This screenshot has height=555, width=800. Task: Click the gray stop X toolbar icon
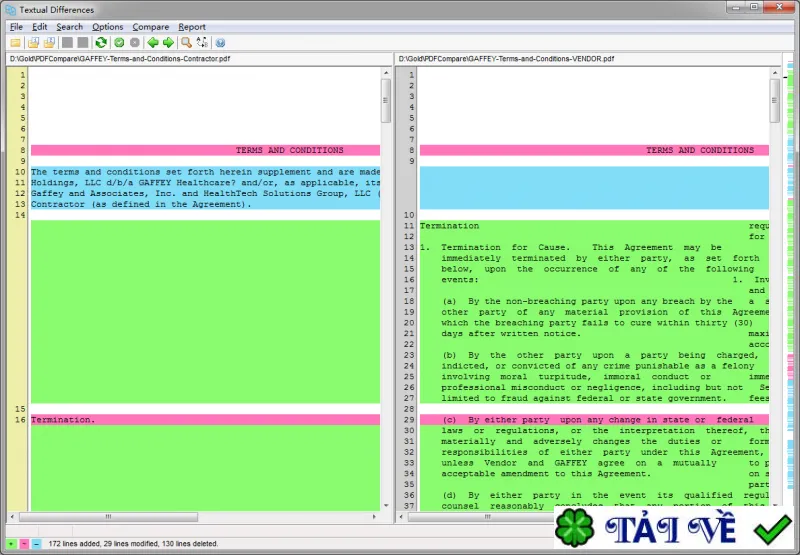(x=135, y=43)
